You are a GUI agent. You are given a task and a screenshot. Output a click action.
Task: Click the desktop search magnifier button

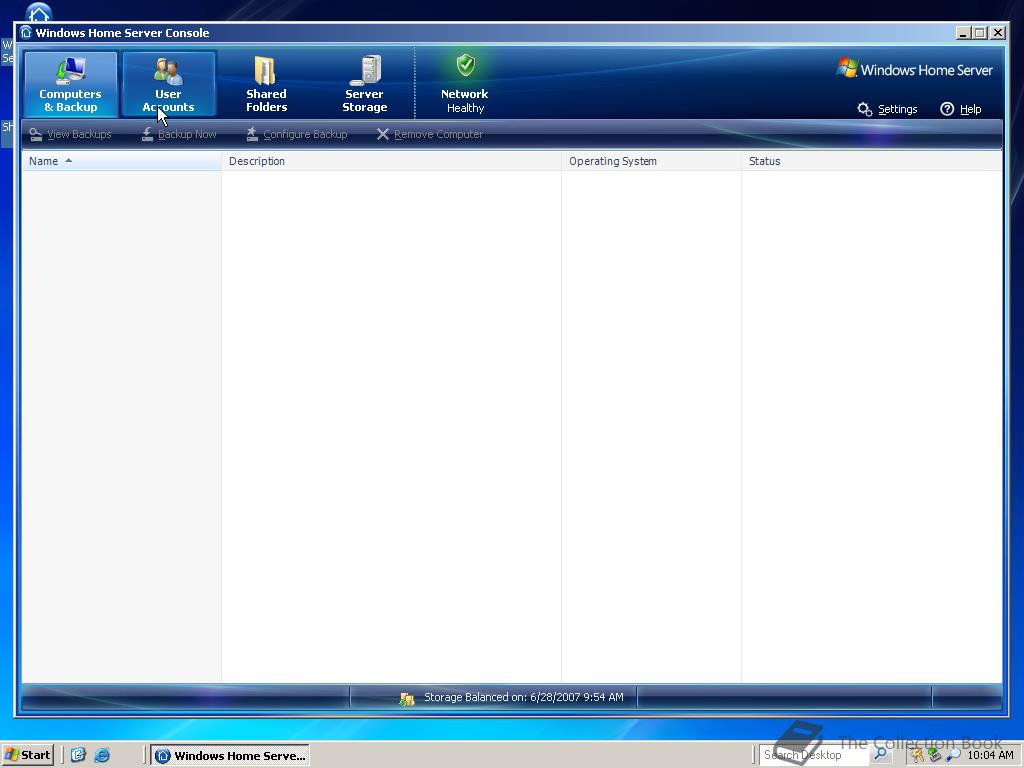[880, 754]
